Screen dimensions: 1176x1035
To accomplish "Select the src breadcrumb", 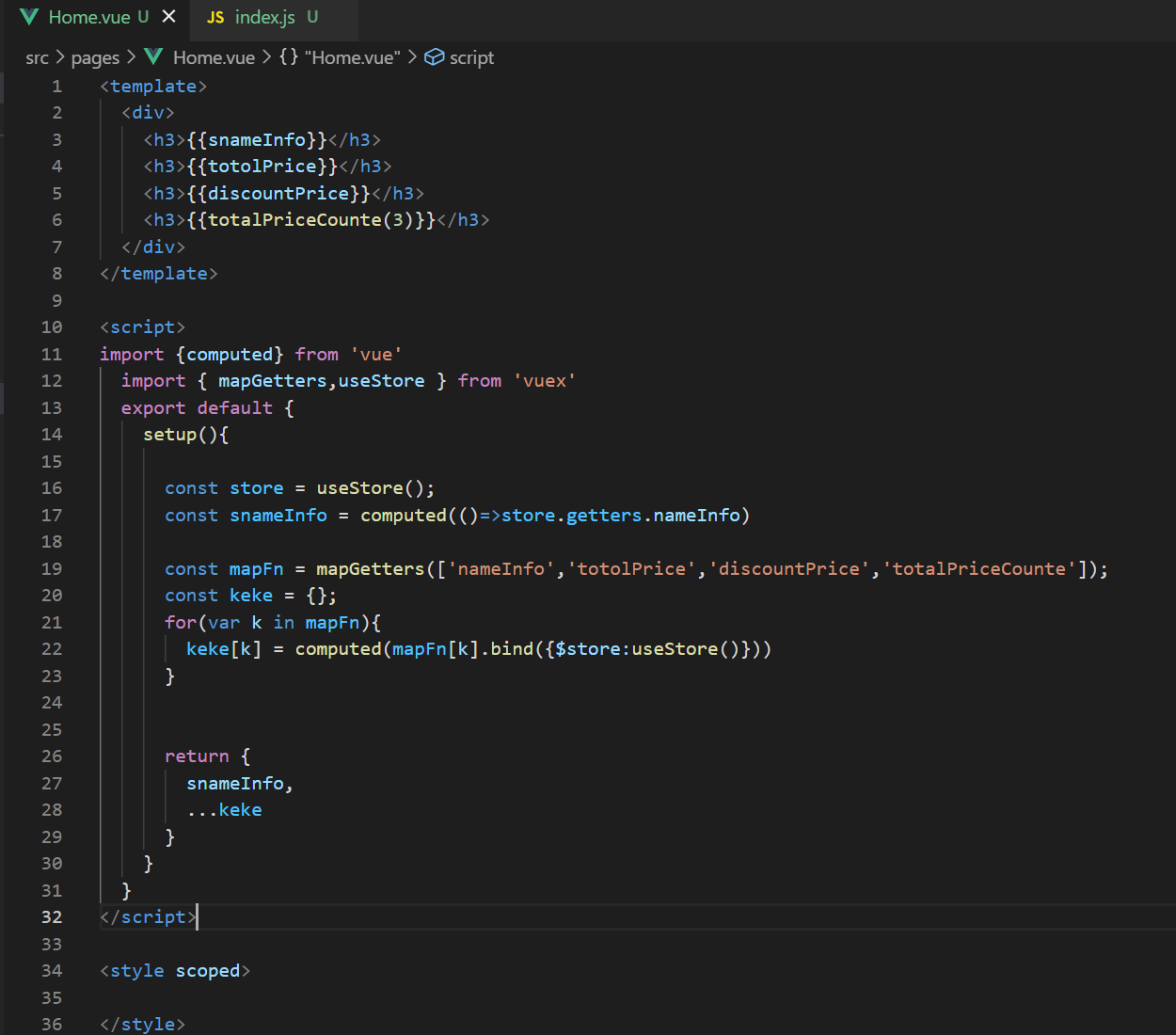I will click(x=37, y=58).
